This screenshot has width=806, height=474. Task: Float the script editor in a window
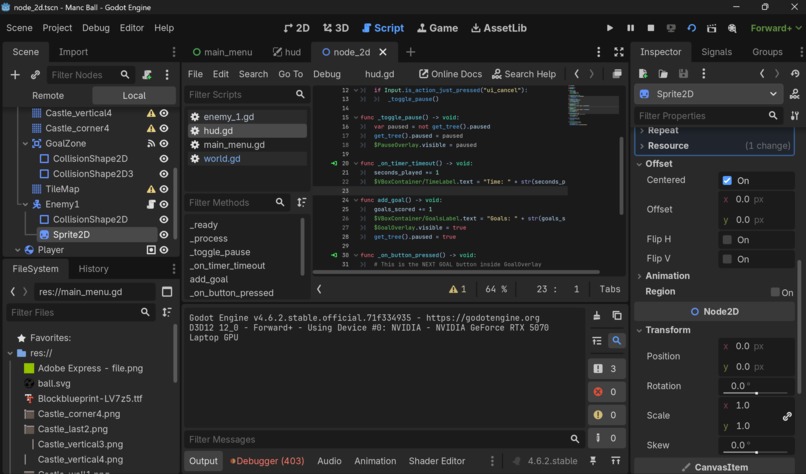pyautogui.click(x=617, y=74)
